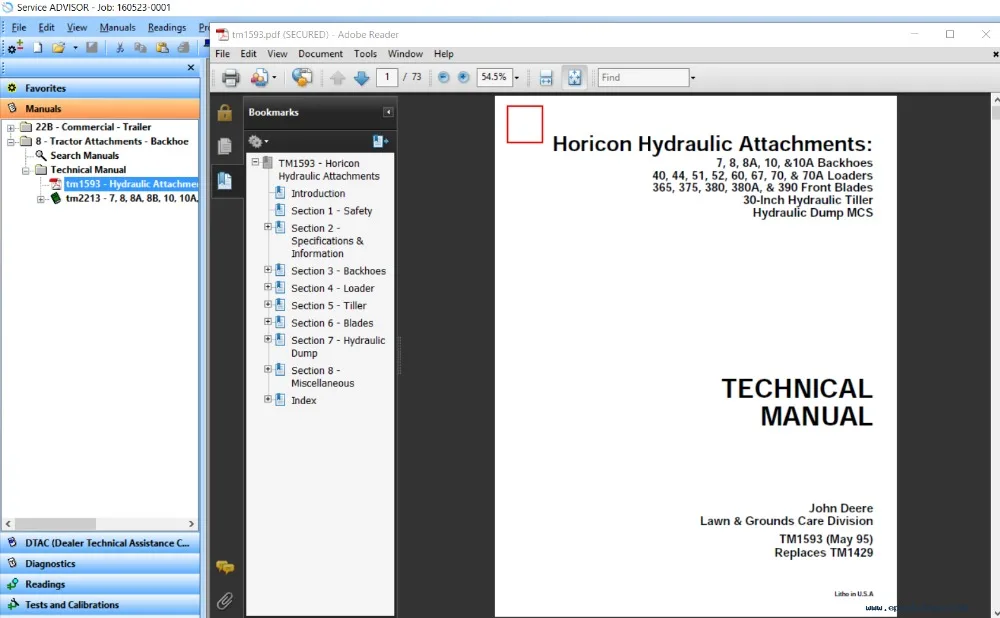Open the Manuals menu in Service ADVISOR

(x=117, y=27)
